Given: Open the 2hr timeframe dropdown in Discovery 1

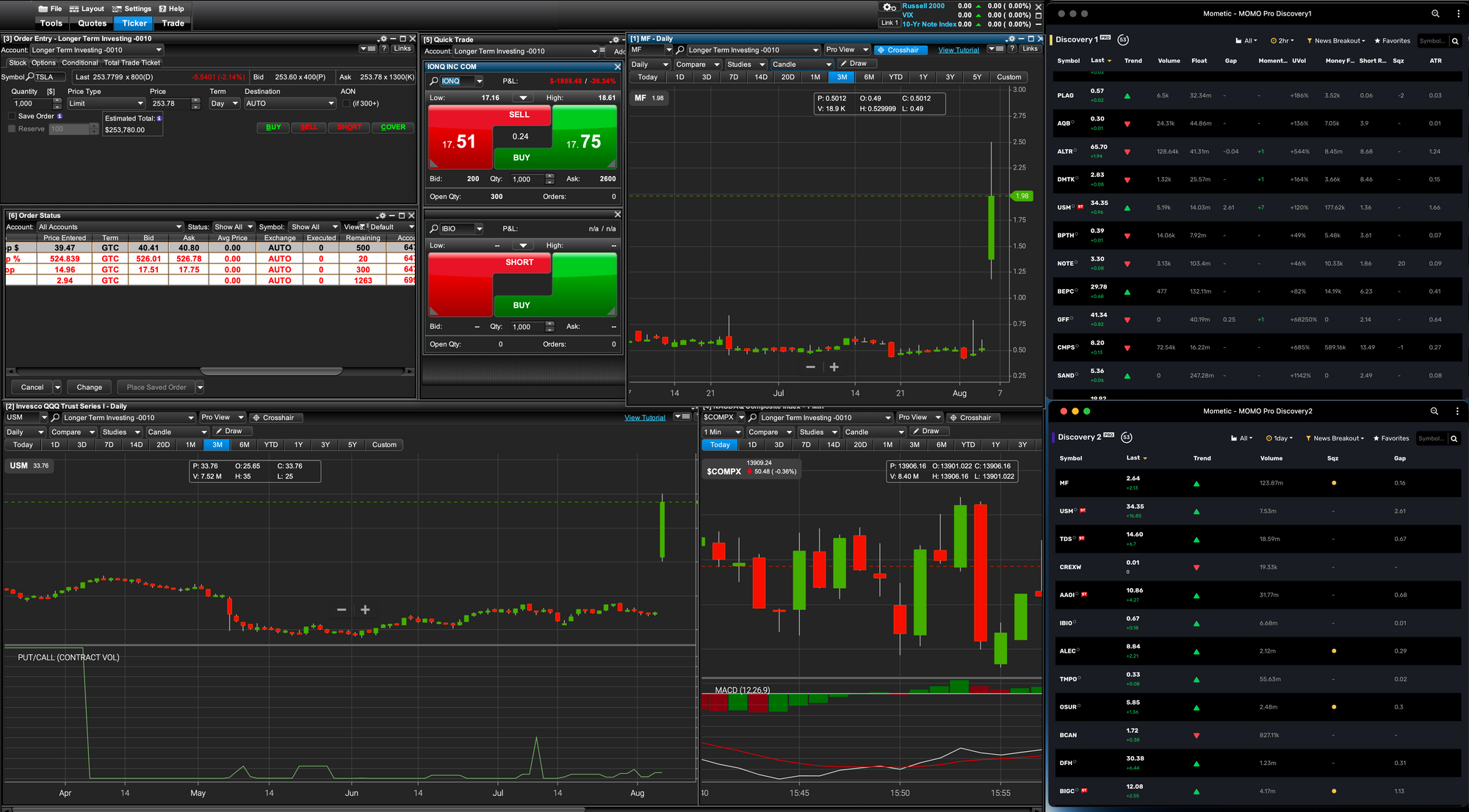Looking at the screenshot, I should pyautogui.click(x=1282, y=41).
